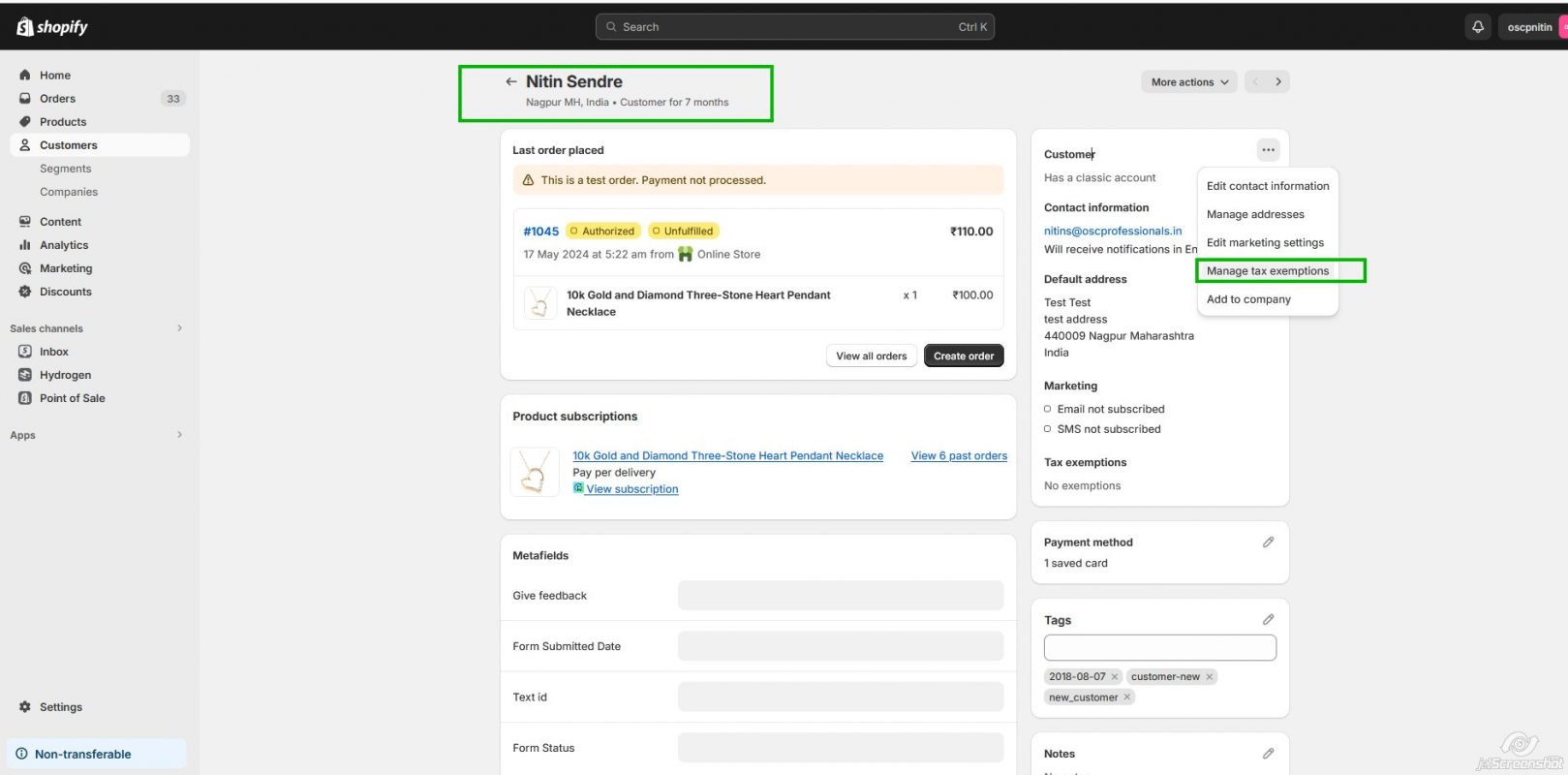
Task: Select Manage tax exemptions menu item
Action: 1267,271
